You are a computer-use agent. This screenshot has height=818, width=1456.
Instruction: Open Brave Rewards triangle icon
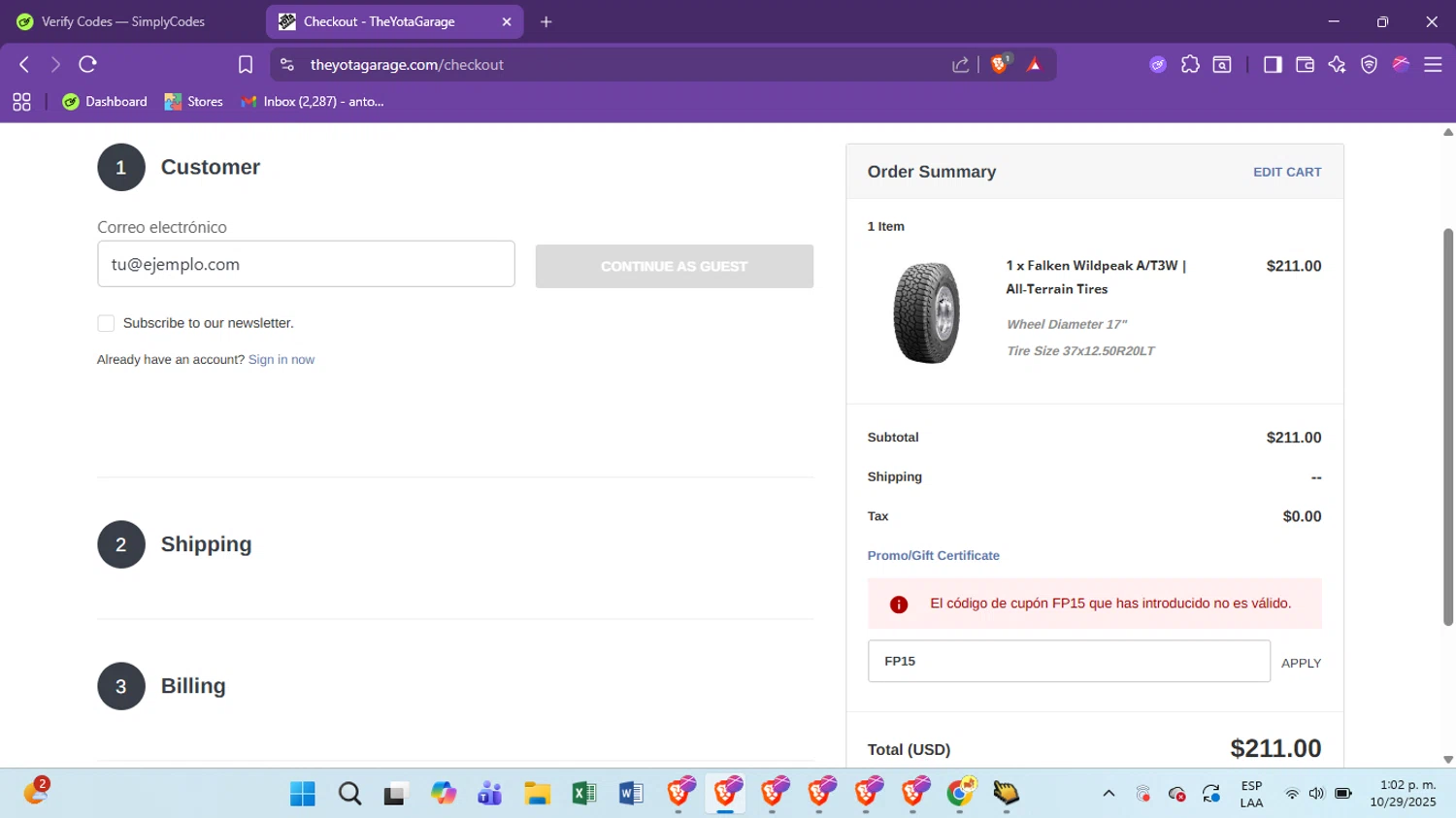pos(1034,64)
